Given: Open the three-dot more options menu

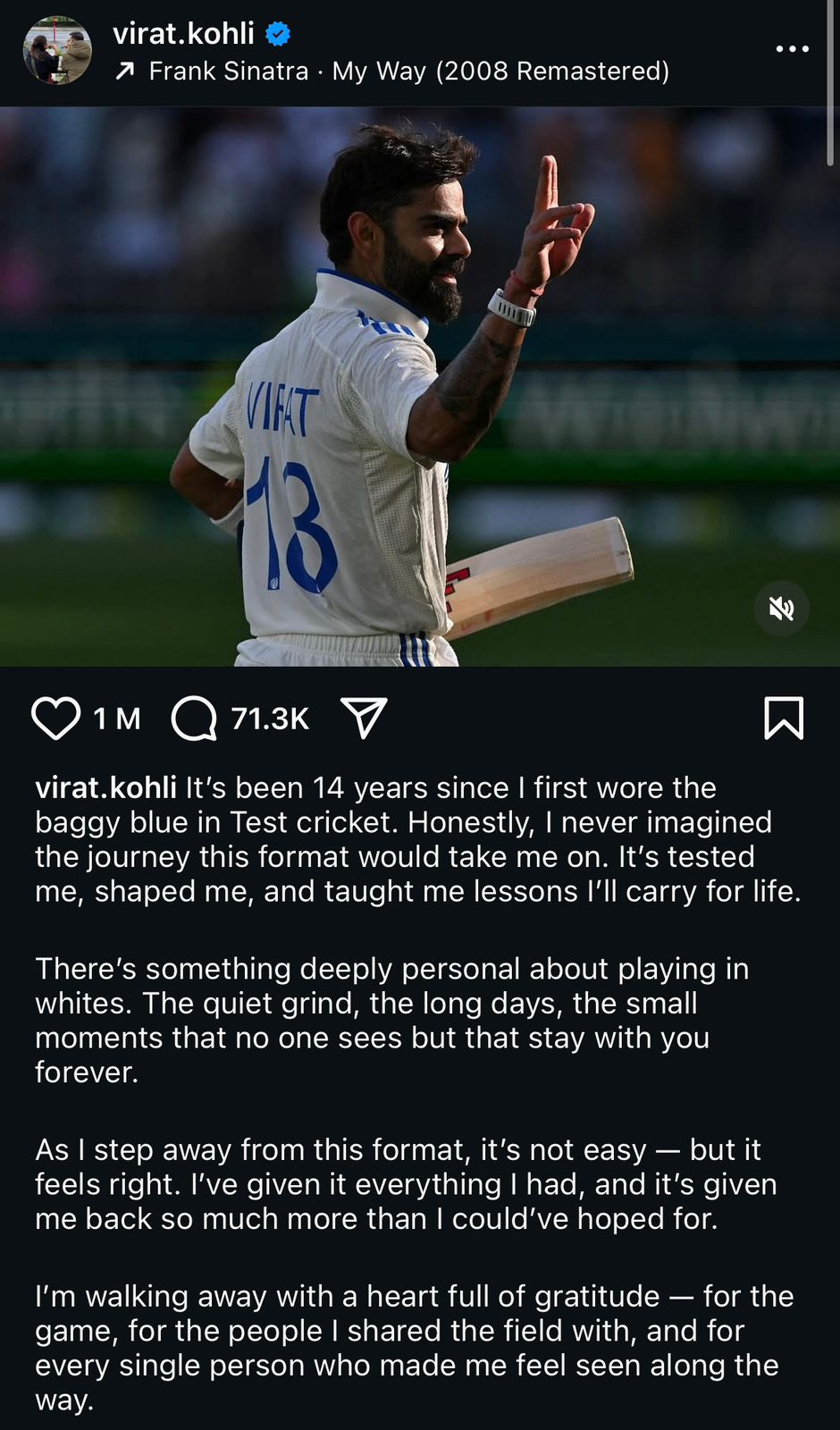Looking at the screenshot, I should pos(792,49).
